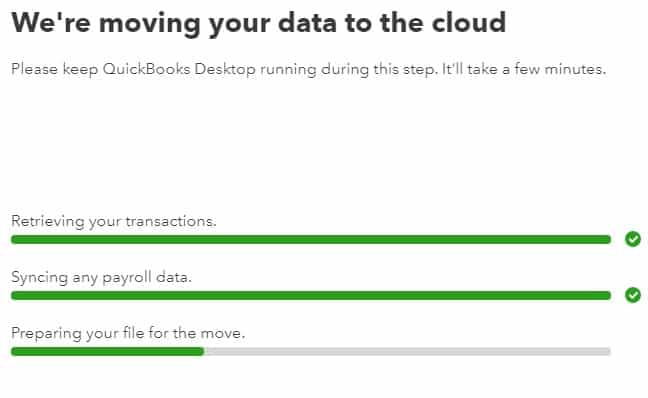Screen dimensions: 648x398
Task: Click the completed Retrieving your transactions progress bar
Action: pyautogui.click(x=311, y=239)
